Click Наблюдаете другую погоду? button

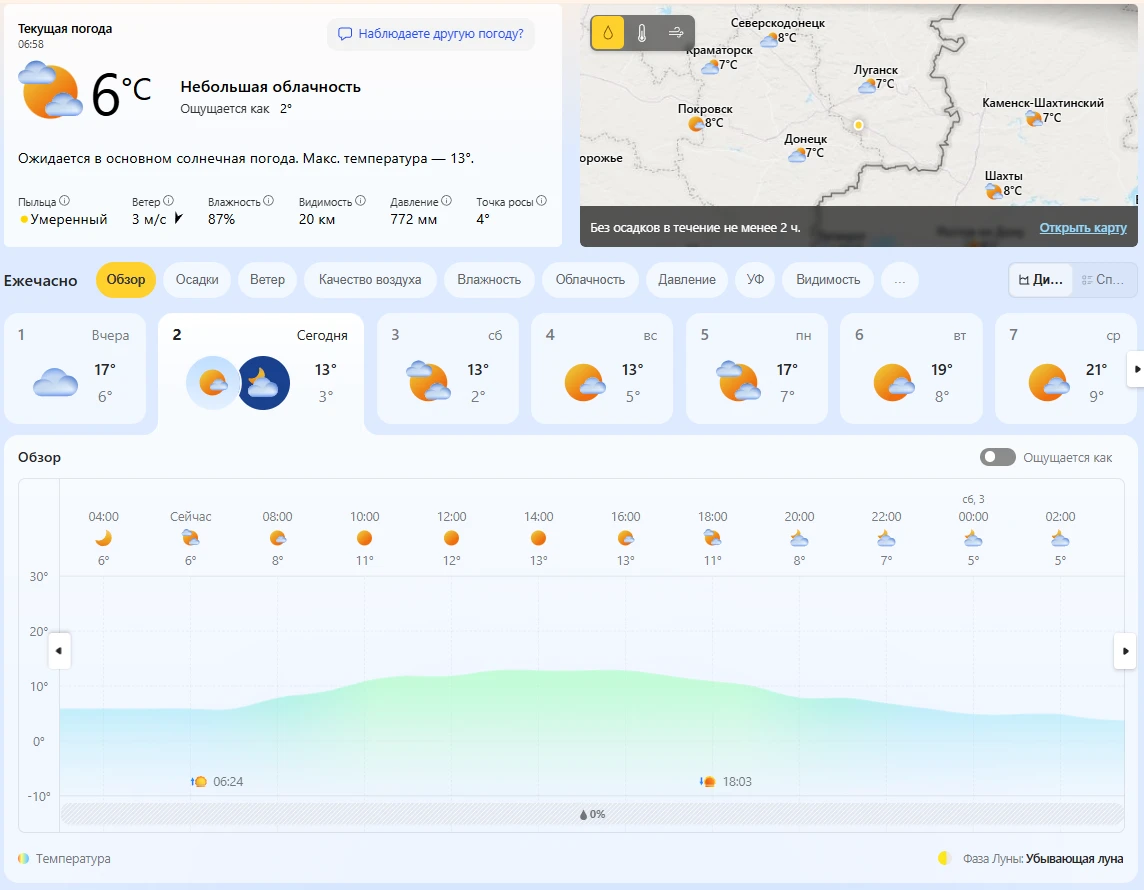[430, 34]
